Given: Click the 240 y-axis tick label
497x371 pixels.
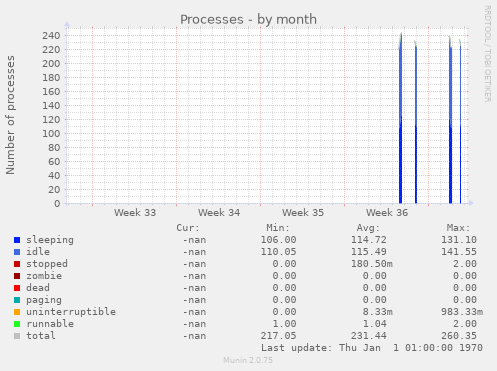Looking at the screenshot, I should [51, 35].
